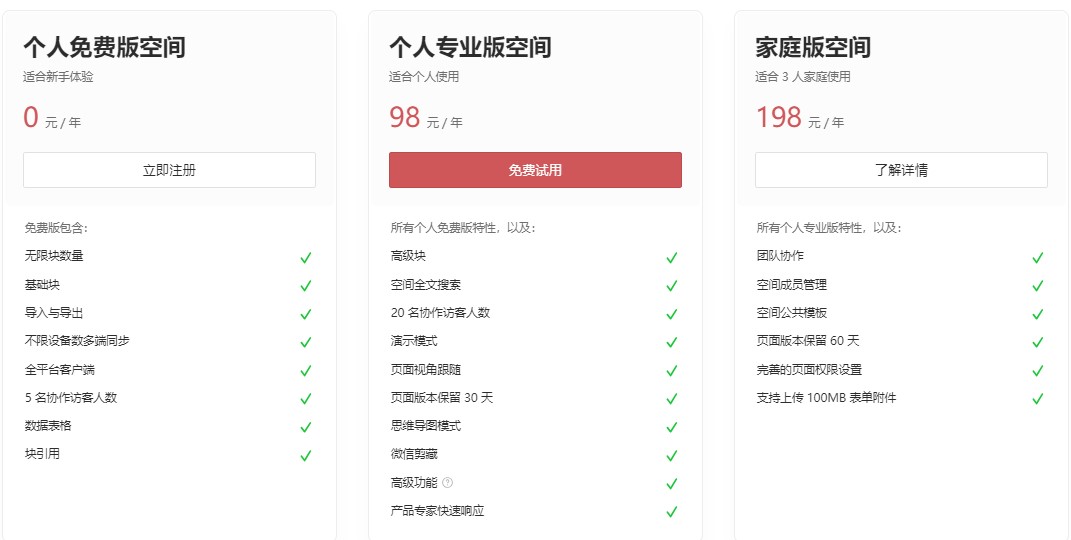Click the checkmark next to 团队协作

tap(1038, 257)
